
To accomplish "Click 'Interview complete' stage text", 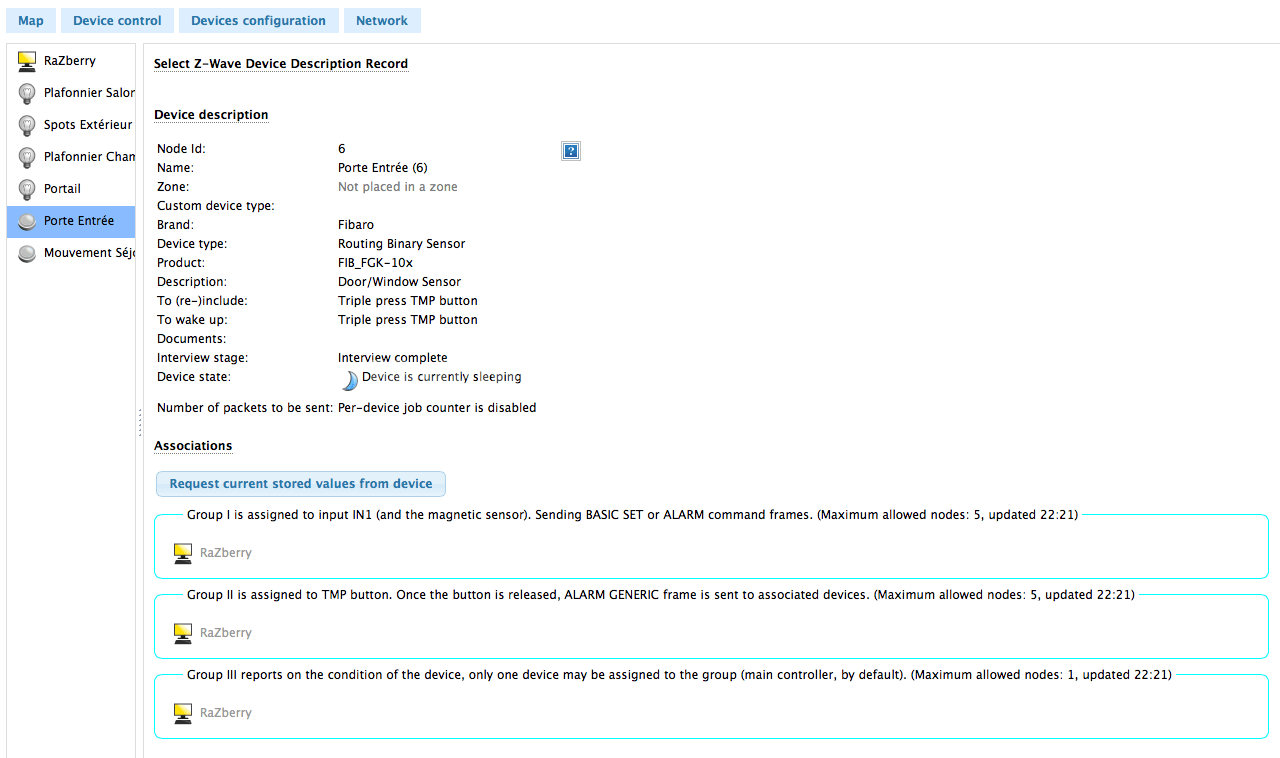I will click(393, 358).
